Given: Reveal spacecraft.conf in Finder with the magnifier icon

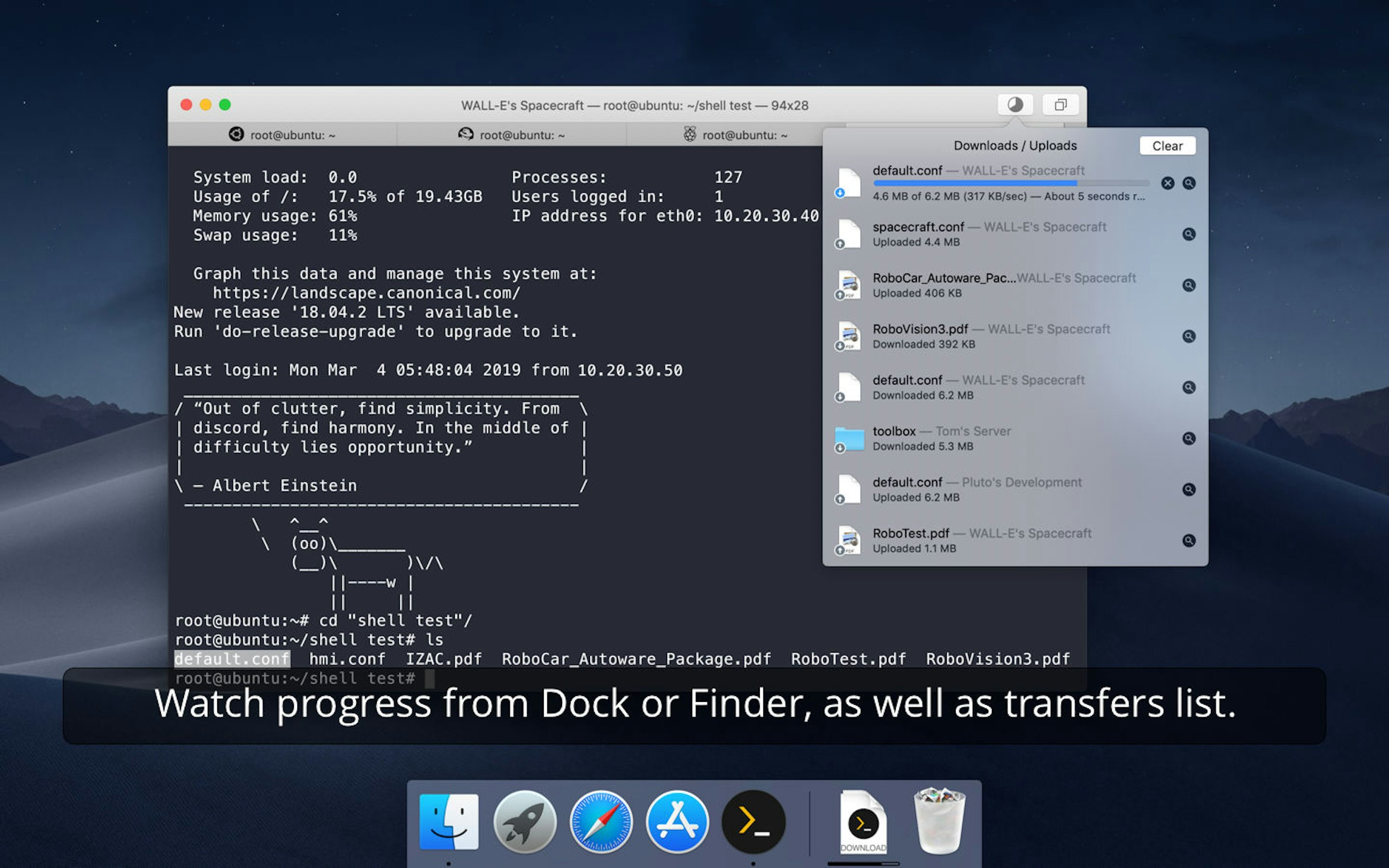Looking at the screenshot, I should [x=1189, y=234].
